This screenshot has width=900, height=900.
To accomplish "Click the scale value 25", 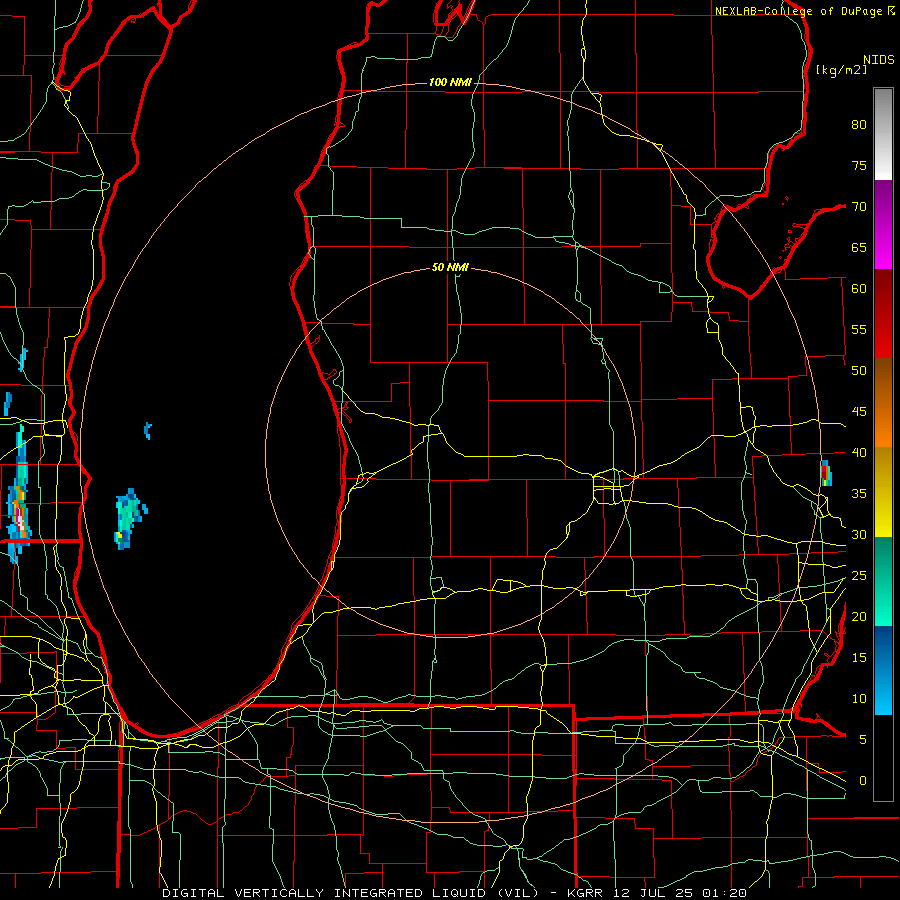I will [859, 576].
